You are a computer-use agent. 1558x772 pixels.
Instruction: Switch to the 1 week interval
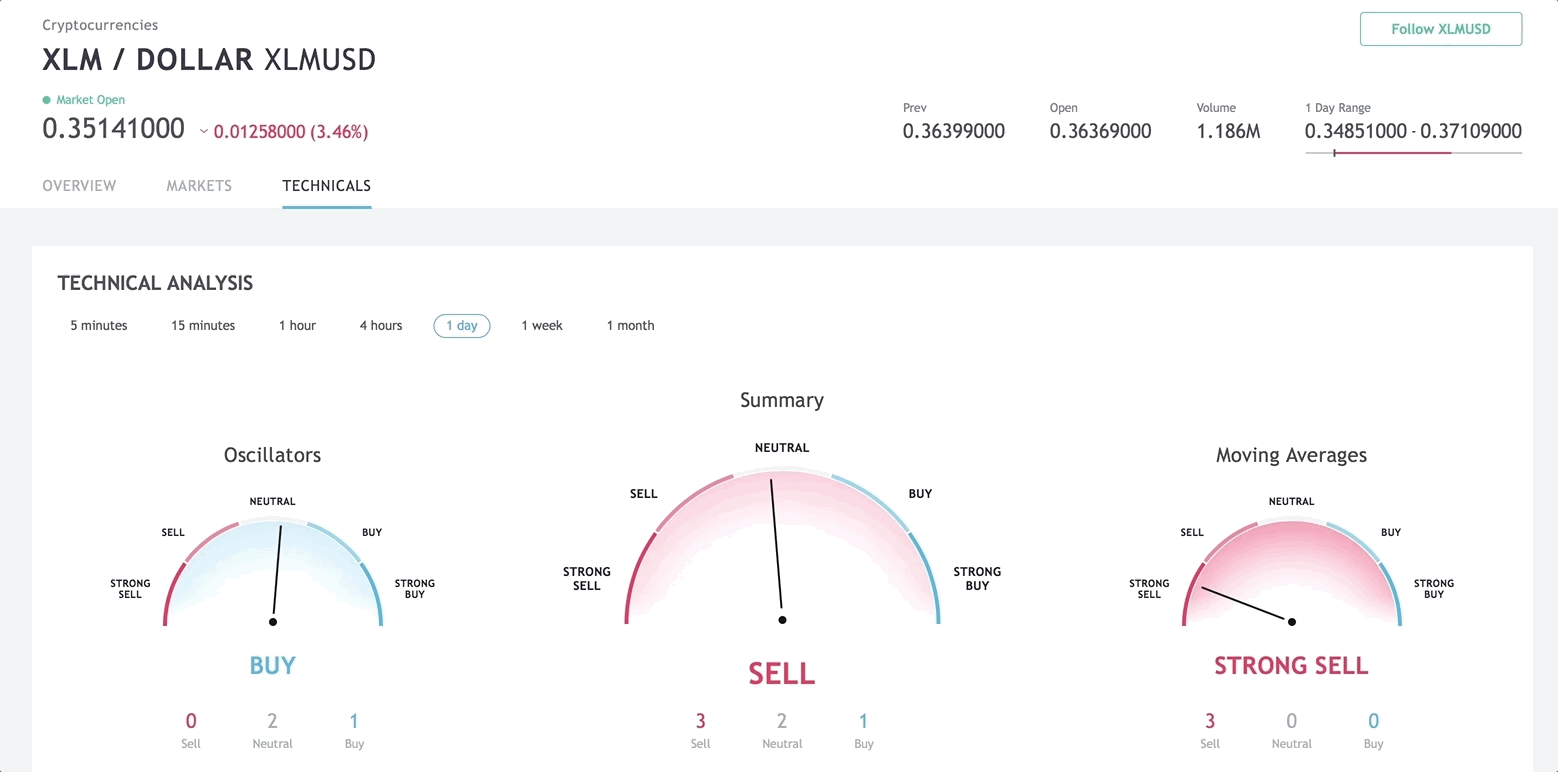click(542, 325)
